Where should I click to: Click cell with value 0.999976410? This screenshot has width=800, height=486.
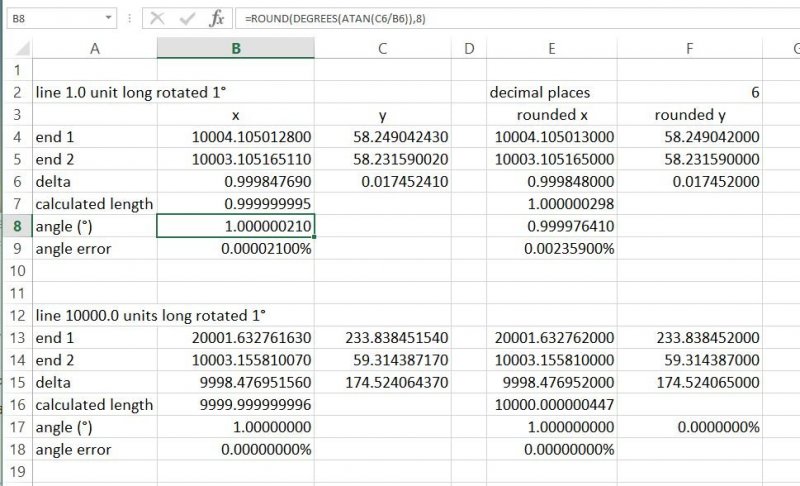click(x=552, y=226)
